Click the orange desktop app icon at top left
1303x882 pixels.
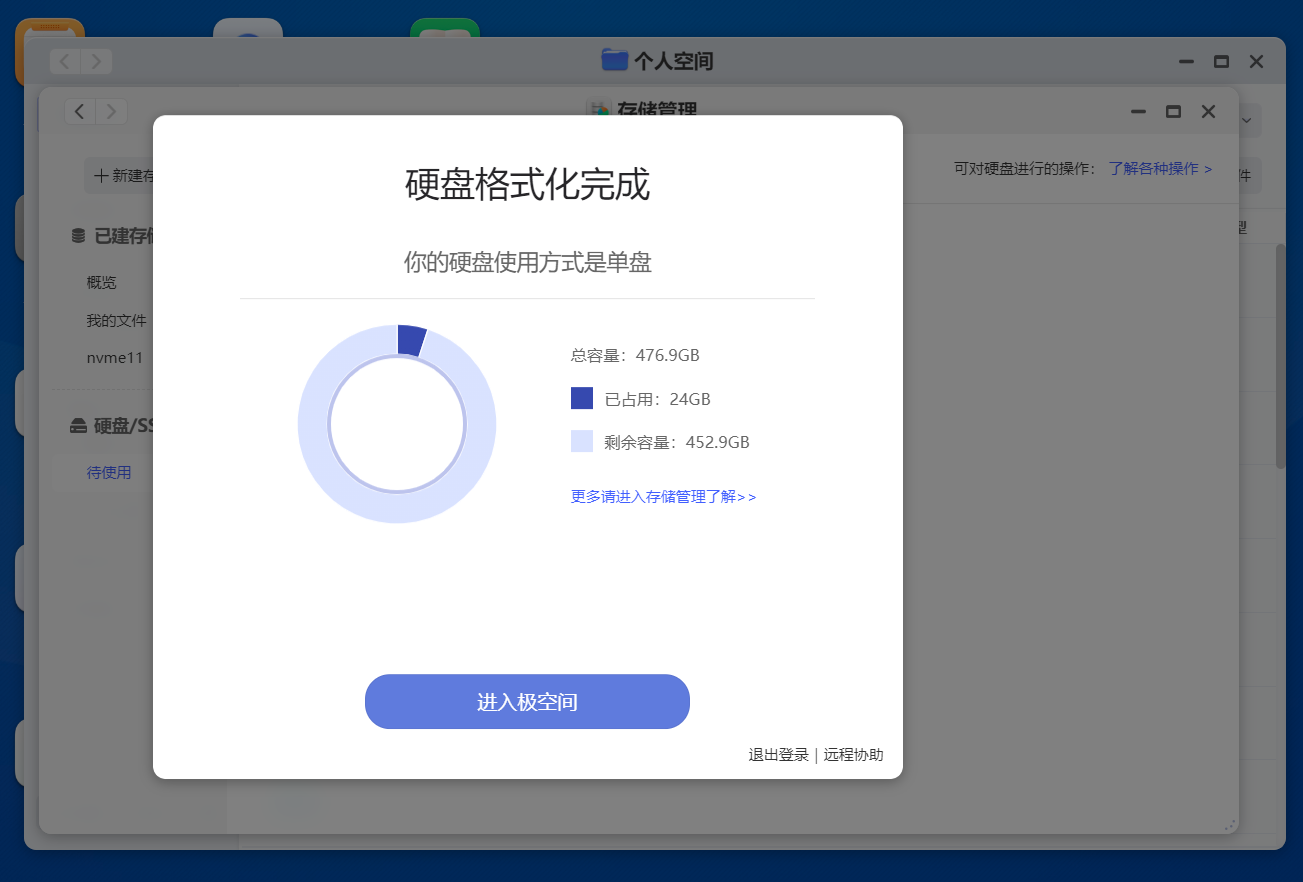click(x=50, y=30)
